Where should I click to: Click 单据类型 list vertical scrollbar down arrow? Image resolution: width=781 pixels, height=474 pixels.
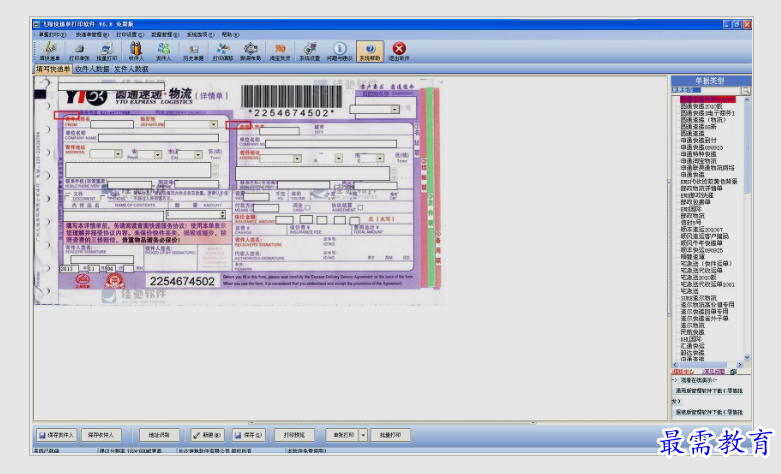point(747,357)
